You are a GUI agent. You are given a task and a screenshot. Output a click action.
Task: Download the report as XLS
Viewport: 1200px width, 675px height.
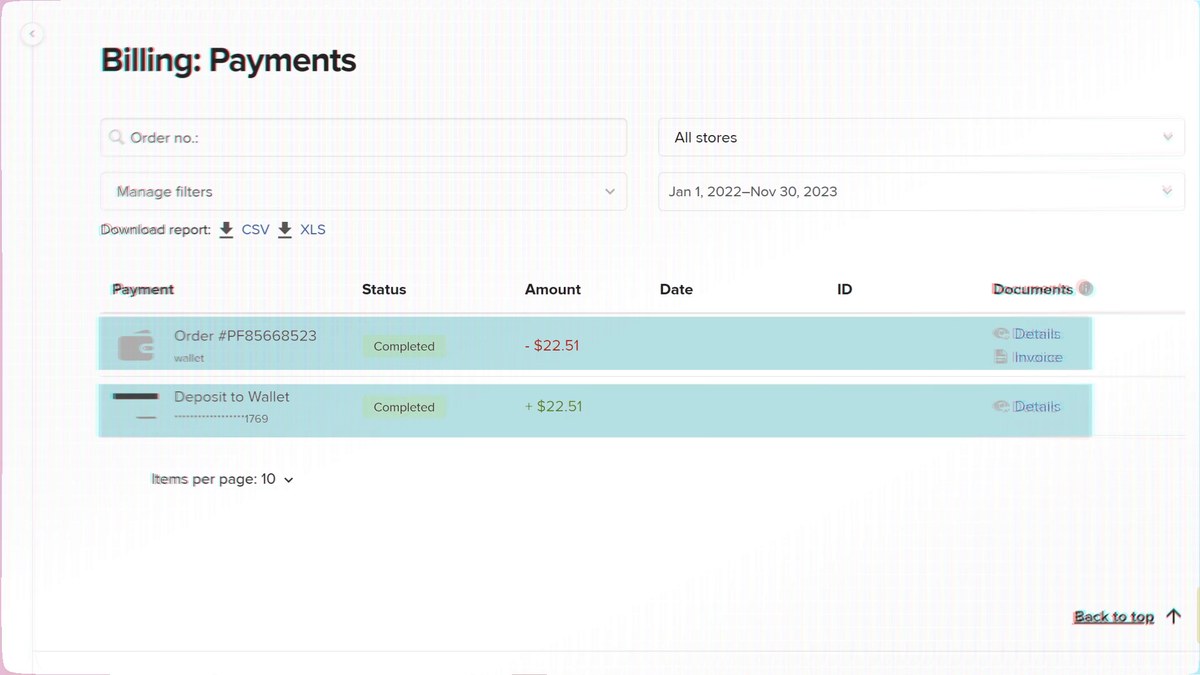click(313, 230)
